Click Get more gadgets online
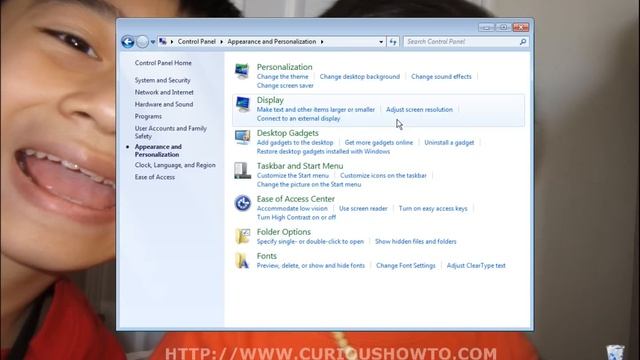Image resolution: width=640 pixels, height=360 pixels. click(x=379, y=143)
